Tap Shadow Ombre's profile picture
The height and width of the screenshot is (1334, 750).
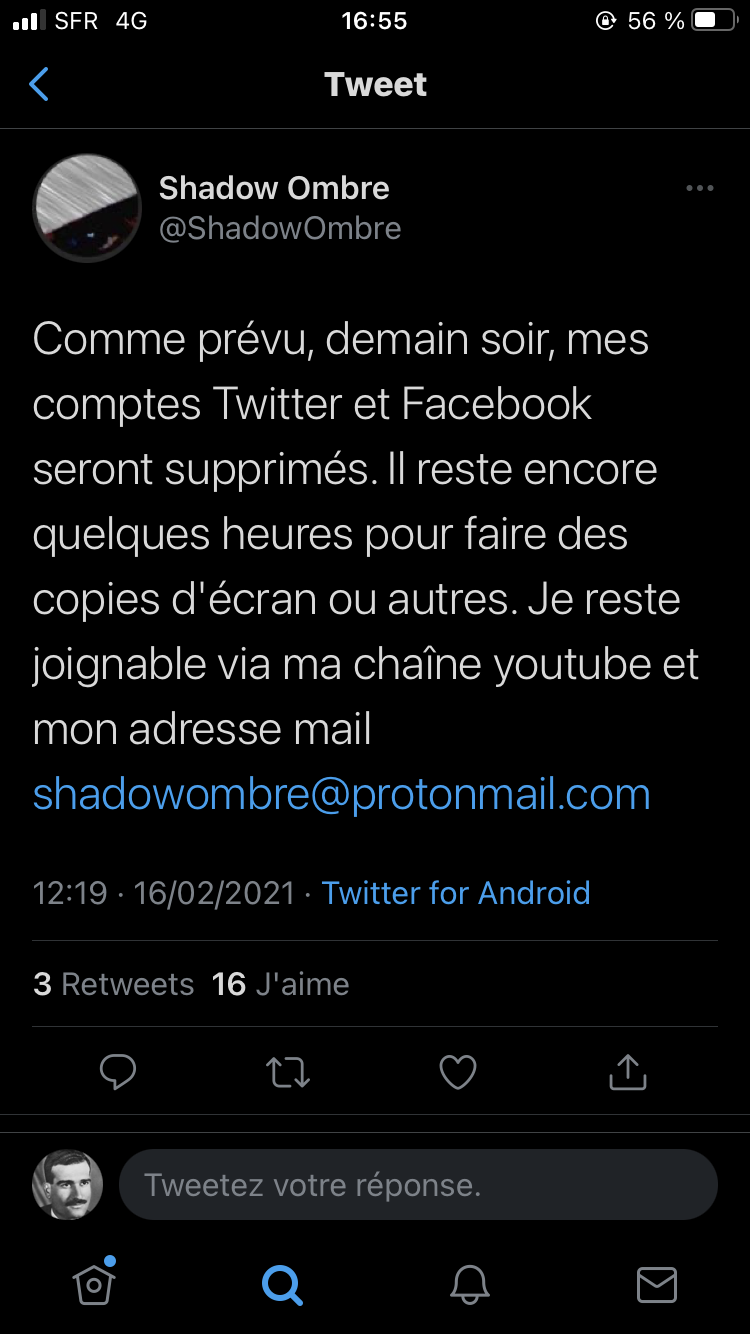tap(87, 207)
